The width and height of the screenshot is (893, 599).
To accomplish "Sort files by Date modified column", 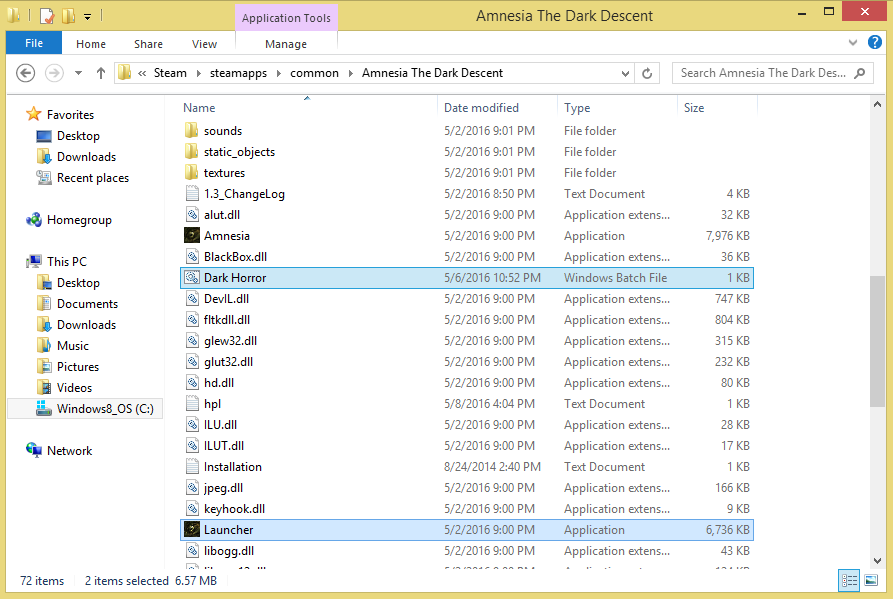I will [x=481, y=108].
